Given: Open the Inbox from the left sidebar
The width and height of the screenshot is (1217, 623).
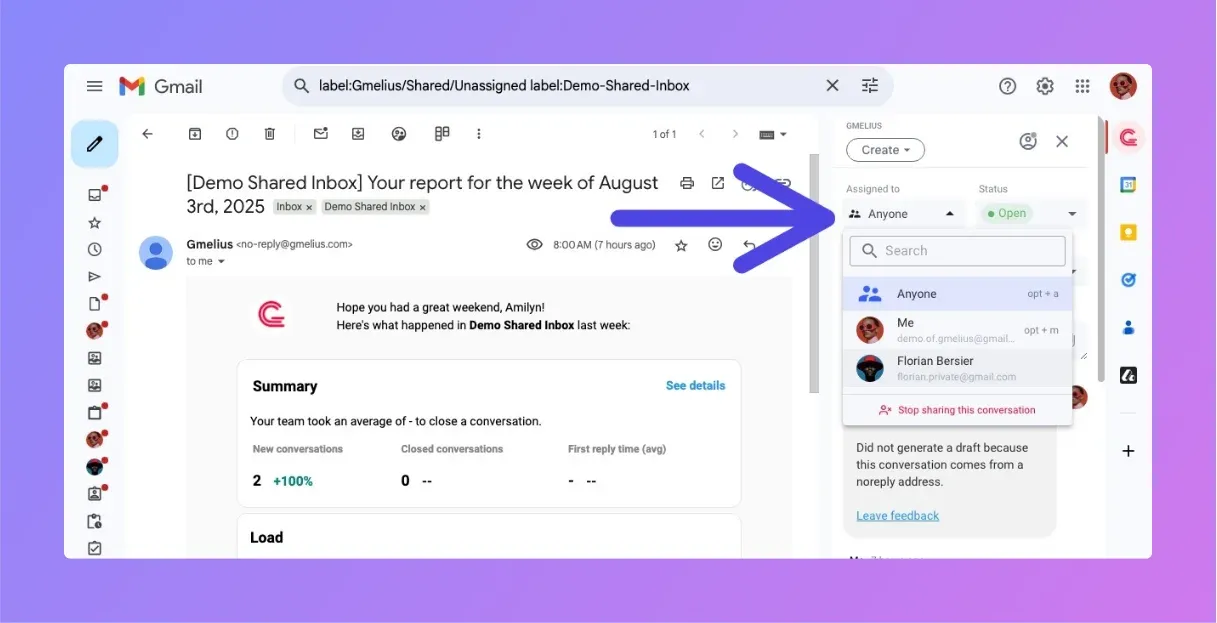Looking at the screenshot, I should [x=95, y=195].
